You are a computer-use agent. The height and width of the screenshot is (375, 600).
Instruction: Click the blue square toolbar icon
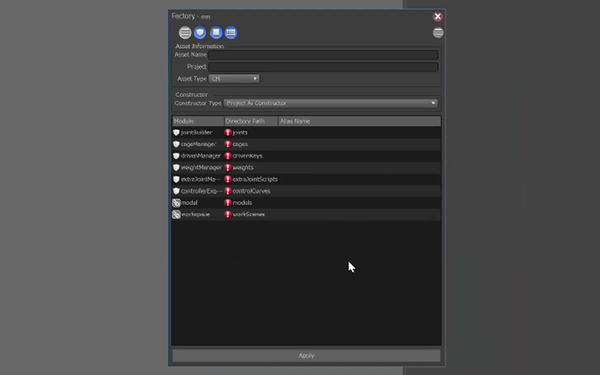click(x=216, y=33)
